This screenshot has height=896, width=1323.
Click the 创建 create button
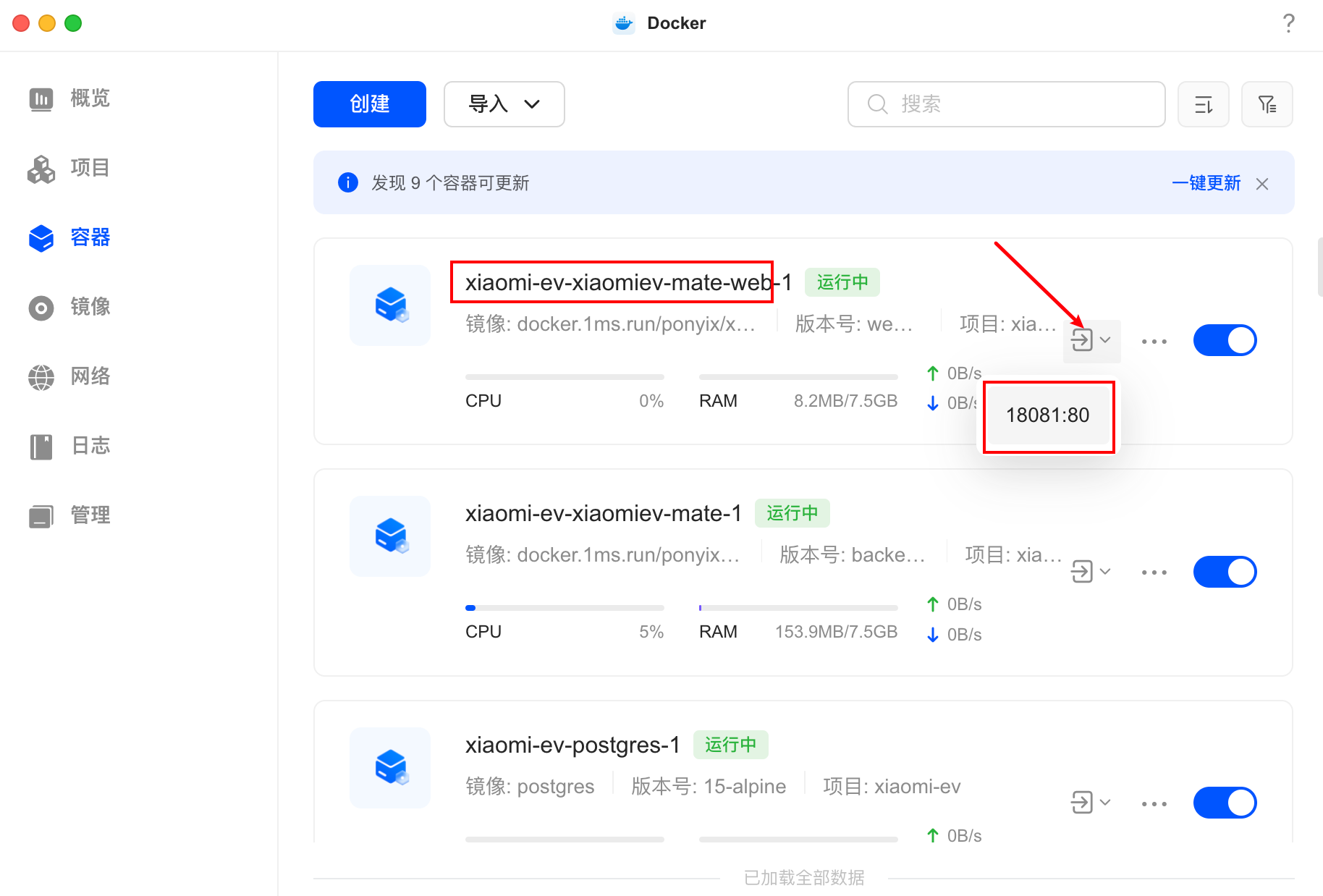tap(370, 104)
